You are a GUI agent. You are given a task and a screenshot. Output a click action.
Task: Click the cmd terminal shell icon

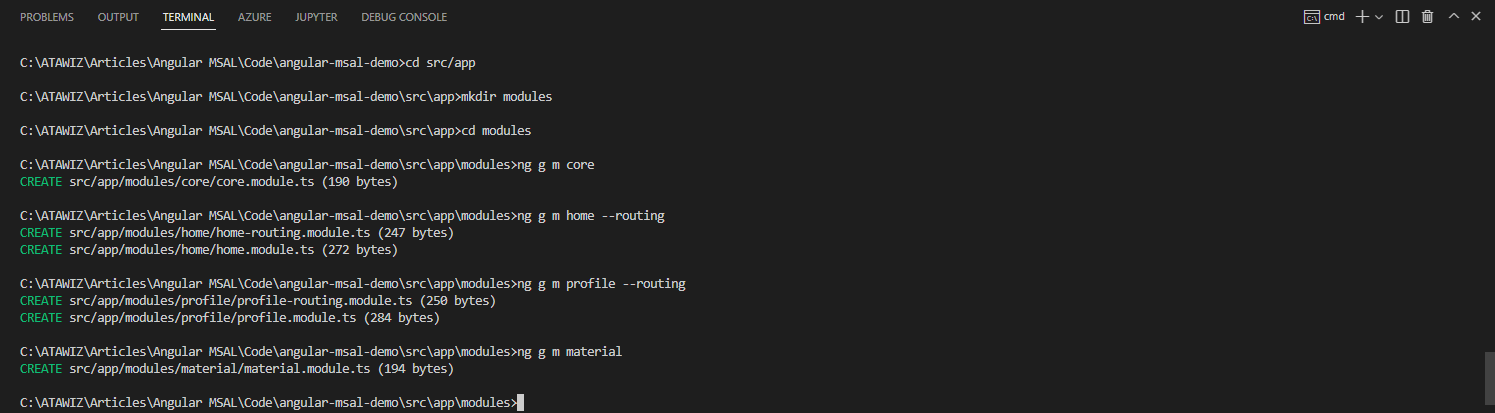point(1310,17)
